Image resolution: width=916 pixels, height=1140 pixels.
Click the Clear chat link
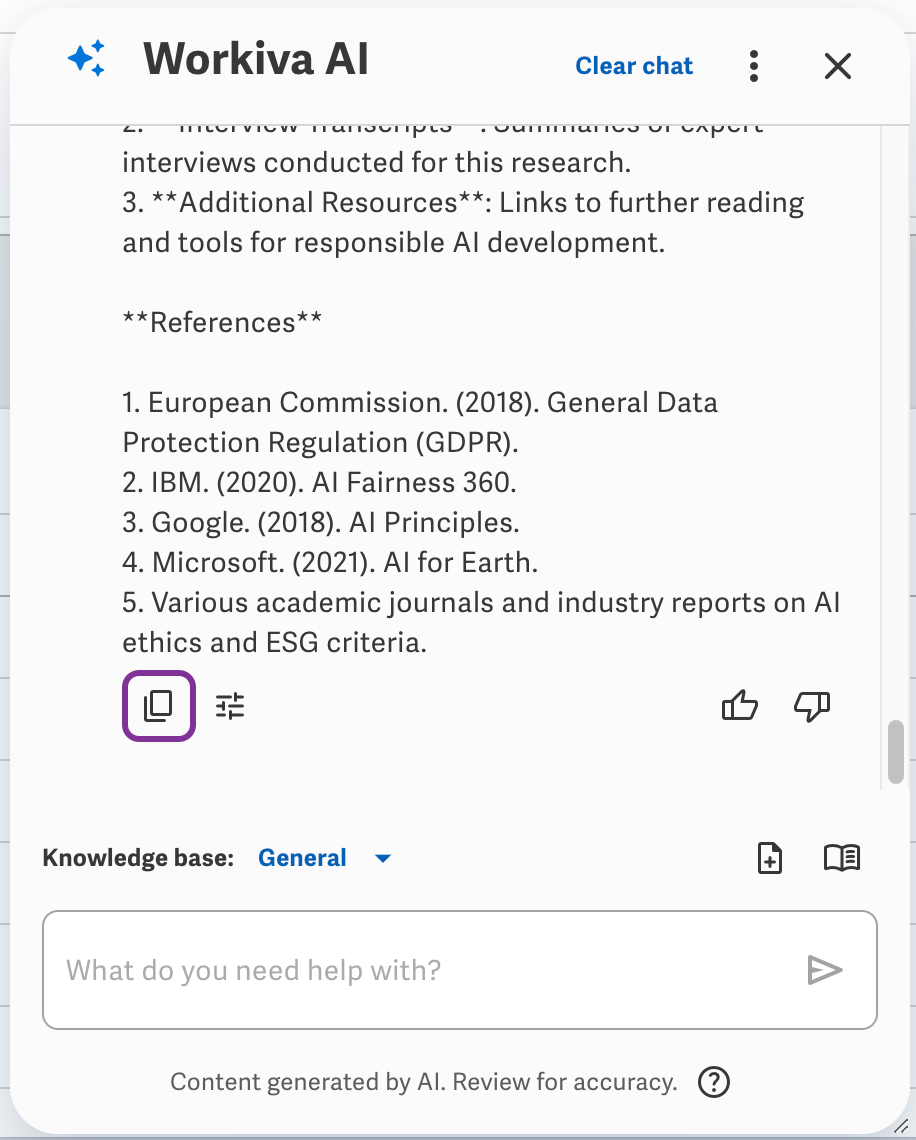pyautogui.click(x=633, y=65)
